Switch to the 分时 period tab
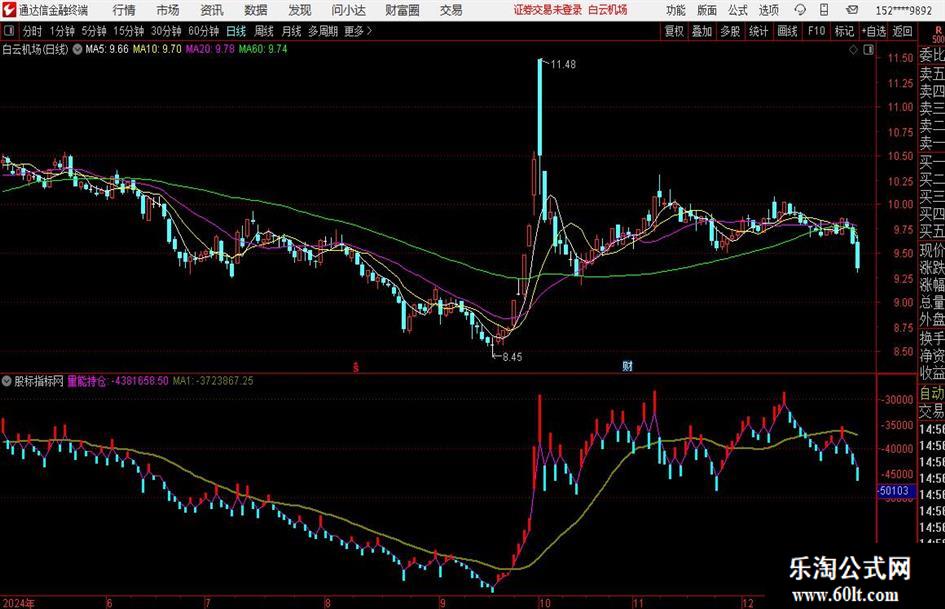Image resolution: width=945 pixels, height=609 pixels. [x=32, y=31]
